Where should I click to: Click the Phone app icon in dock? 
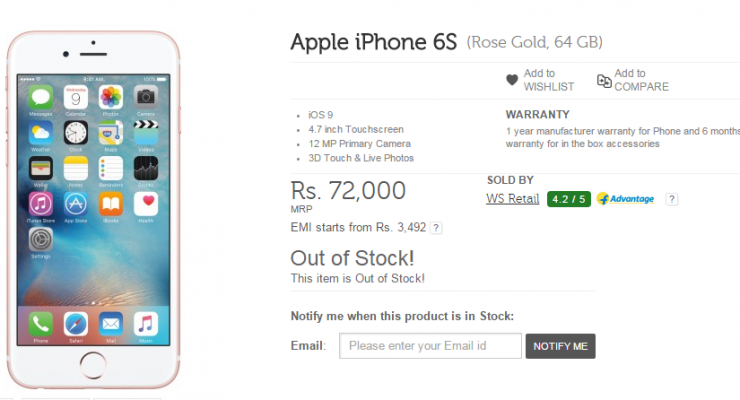coord(41,324)
